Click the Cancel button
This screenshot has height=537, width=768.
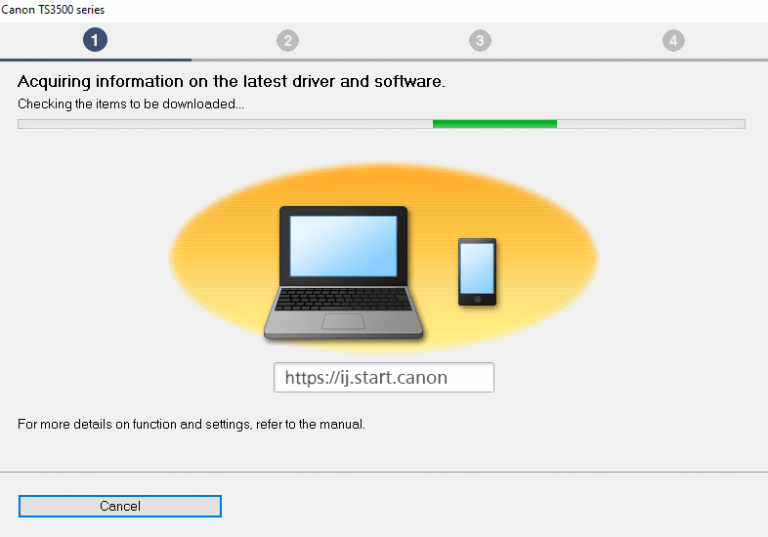coord(120,506)
